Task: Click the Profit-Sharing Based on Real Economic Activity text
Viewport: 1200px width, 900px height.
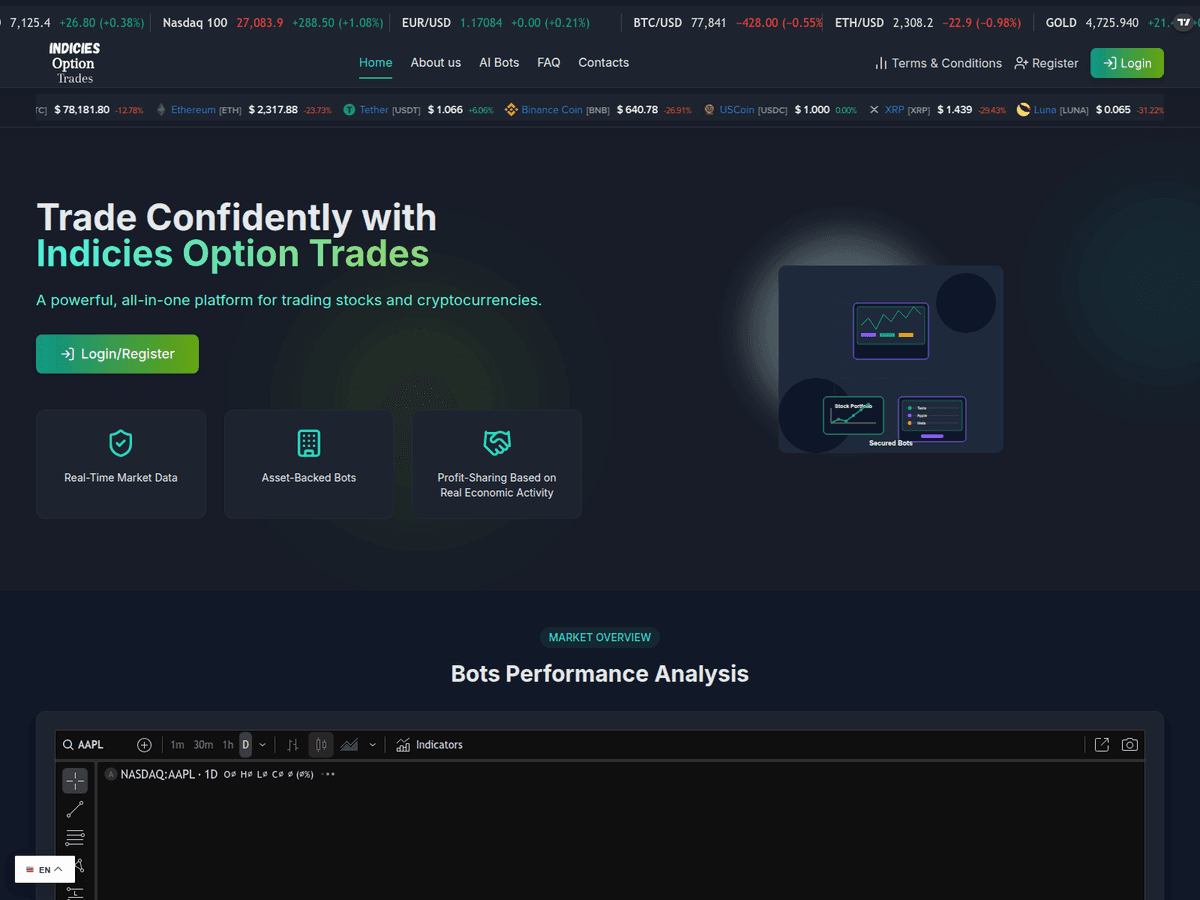Action: pos(497,485)
